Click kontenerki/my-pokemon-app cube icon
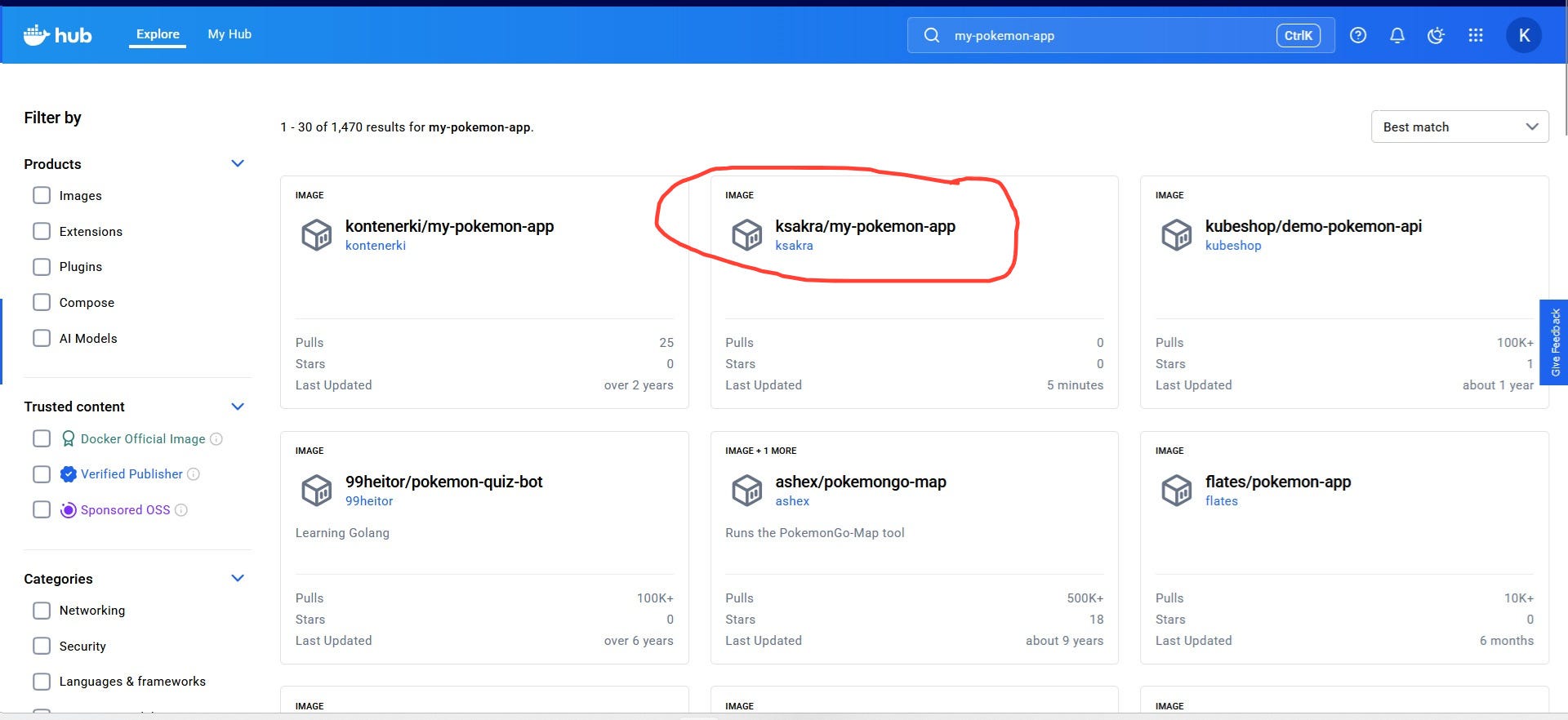The image size is (1568, 720). click(317, 234)
